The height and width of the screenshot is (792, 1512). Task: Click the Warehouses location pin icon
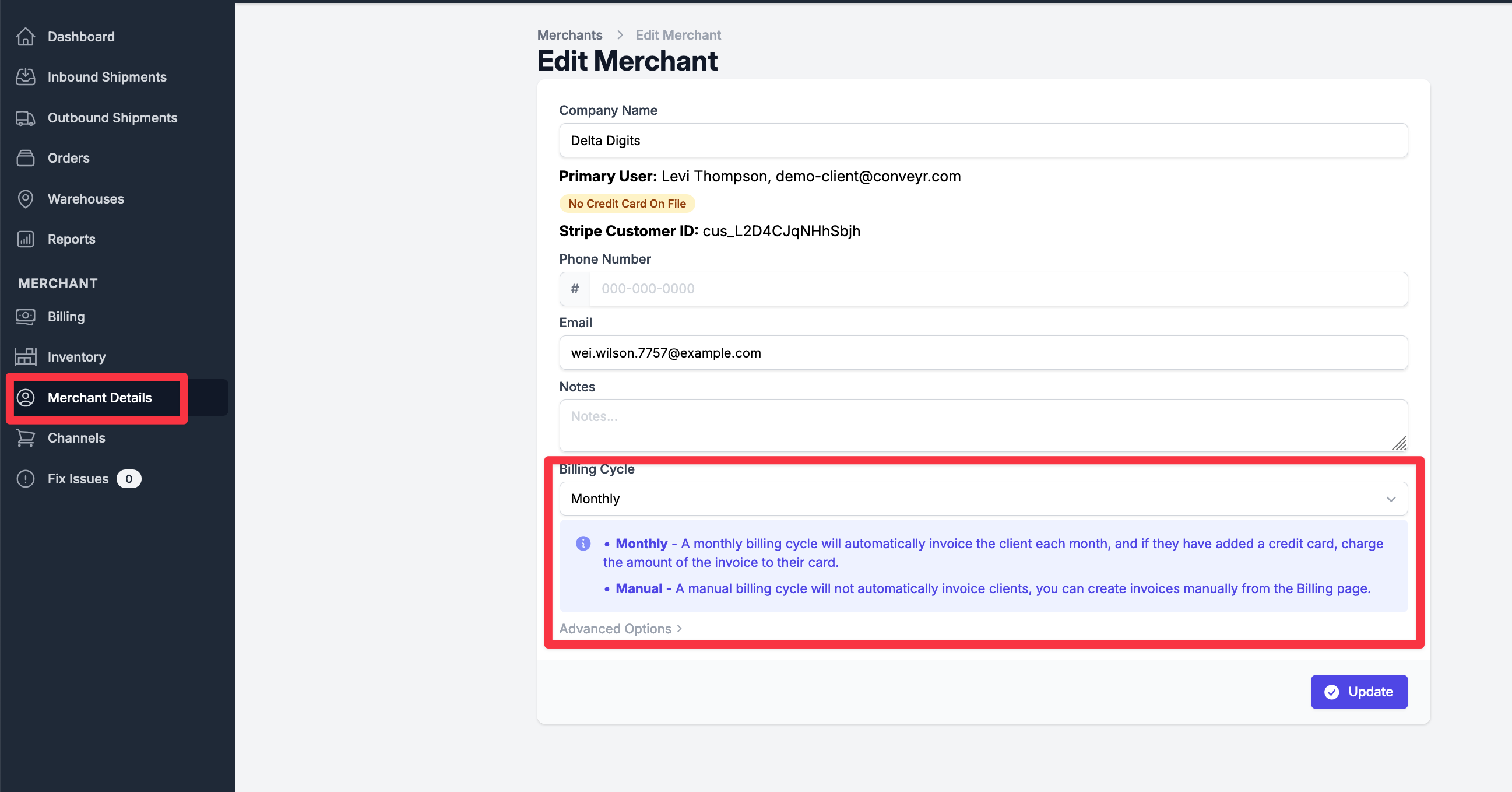25,199
